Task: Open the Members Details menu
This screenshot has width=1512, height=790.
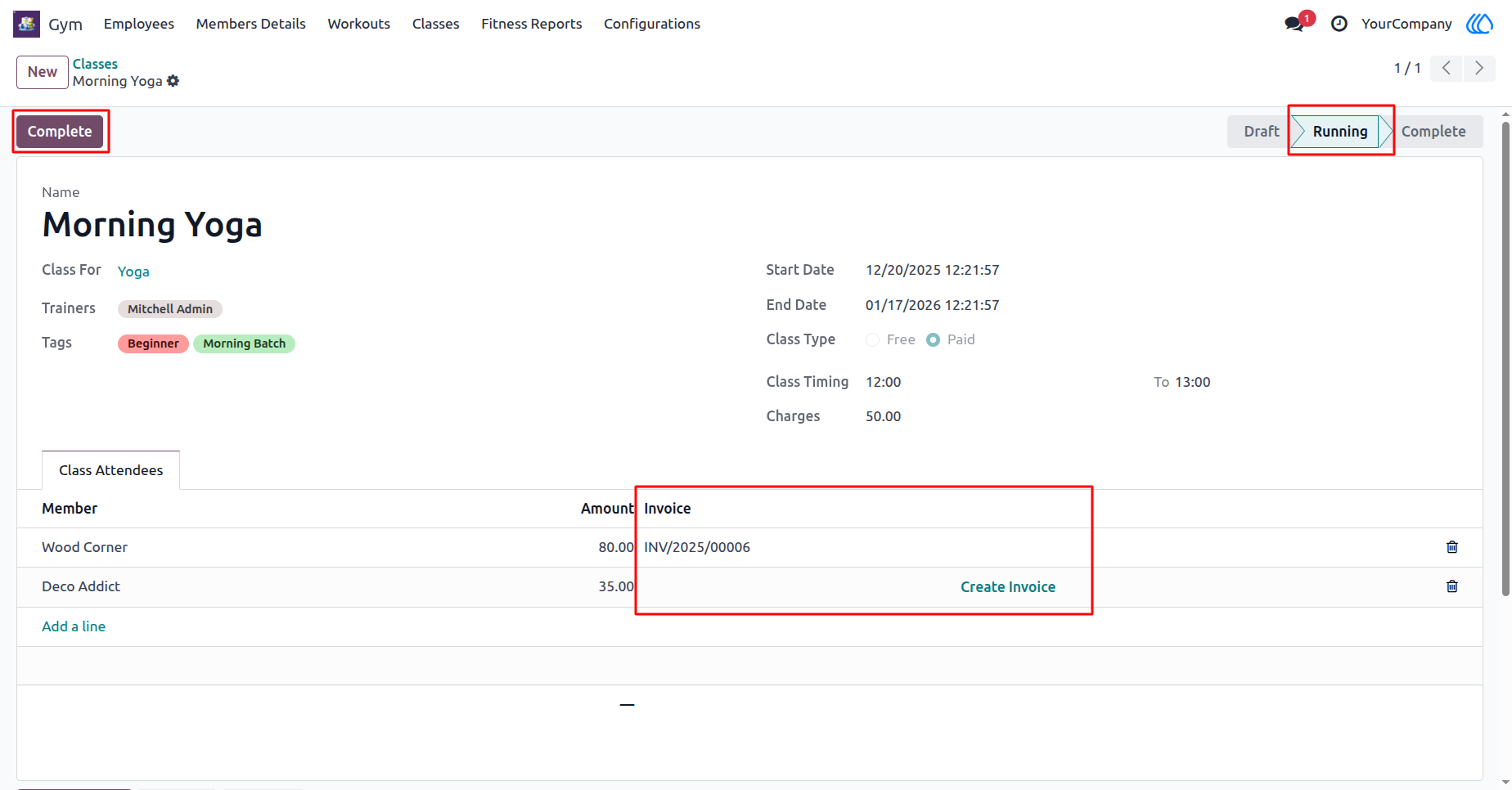Action: tap(251, 24)
